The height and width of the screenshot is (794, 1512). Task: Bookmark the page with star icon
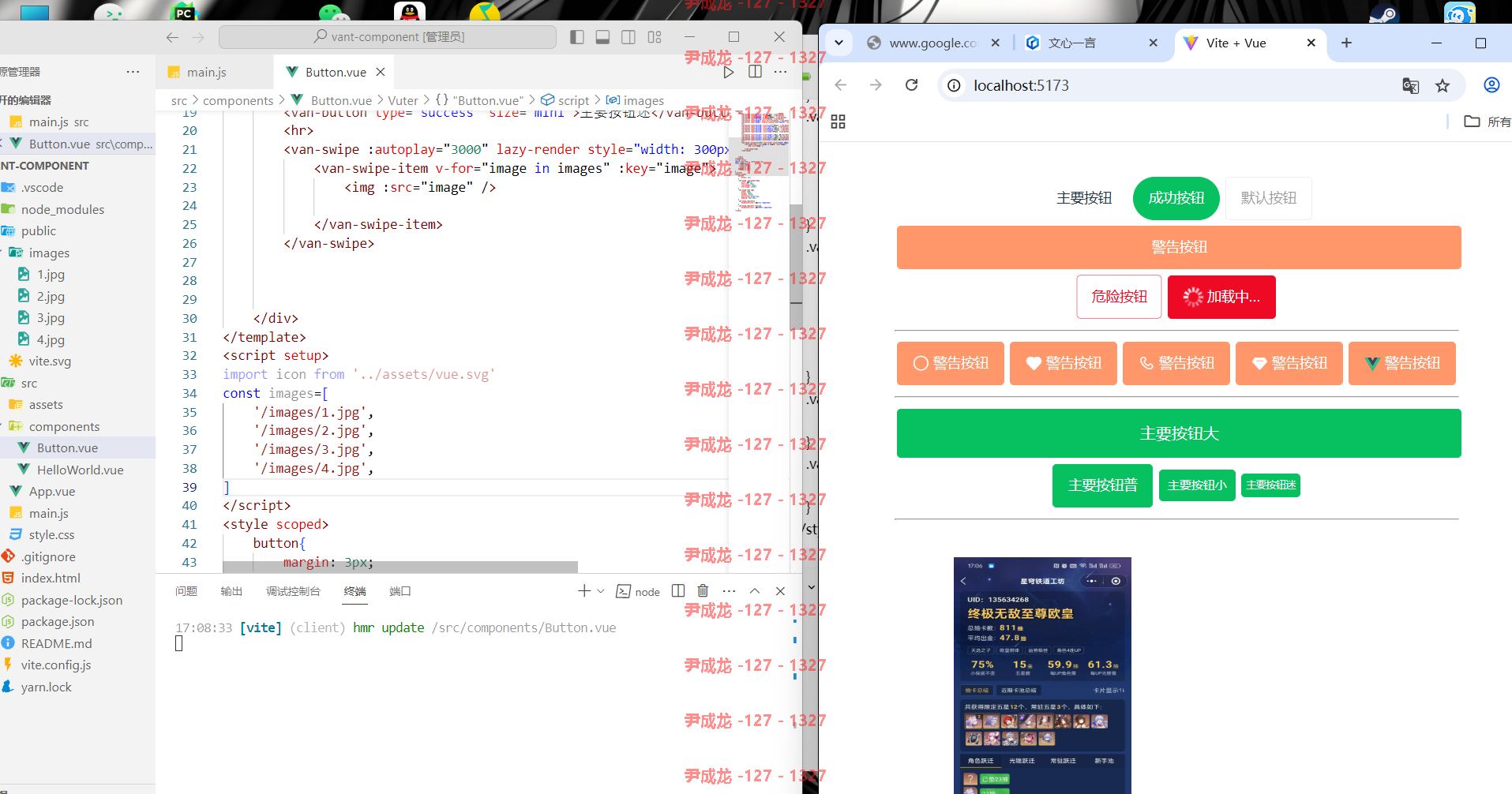(1443, 85)
